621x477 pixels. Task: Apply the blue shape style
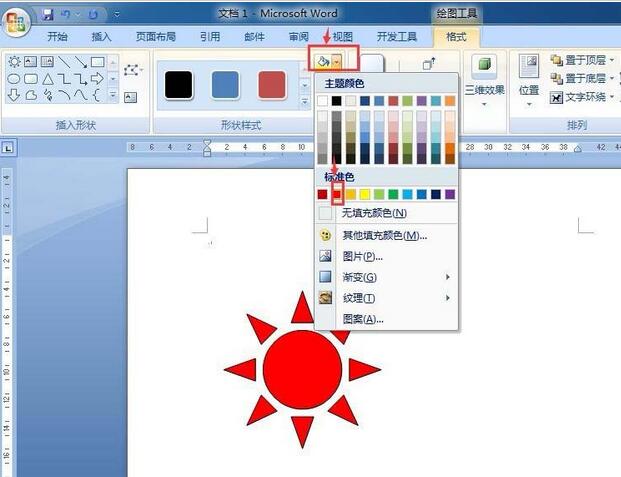225,84
